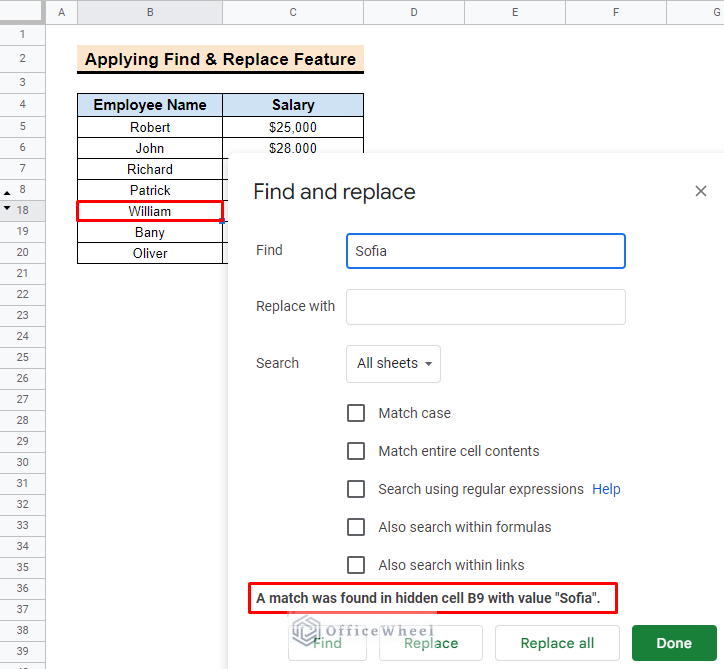Click the Replace all button
Image resolution: width=724 pixels, height=669 pixels.
pyautogui.click(x=557, y=643)
